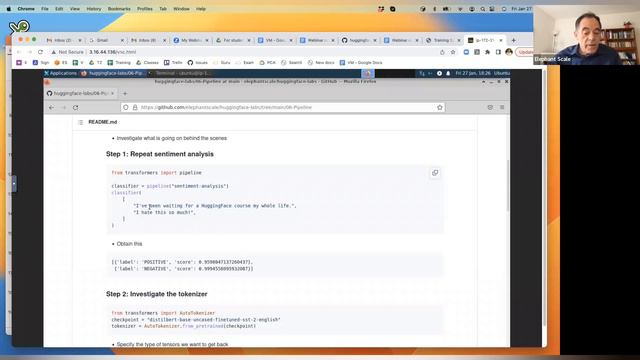This screenshot has width=640, height=360.
Task: Open Dropbox icon in macOS menu bar
Action: (381, 9)
